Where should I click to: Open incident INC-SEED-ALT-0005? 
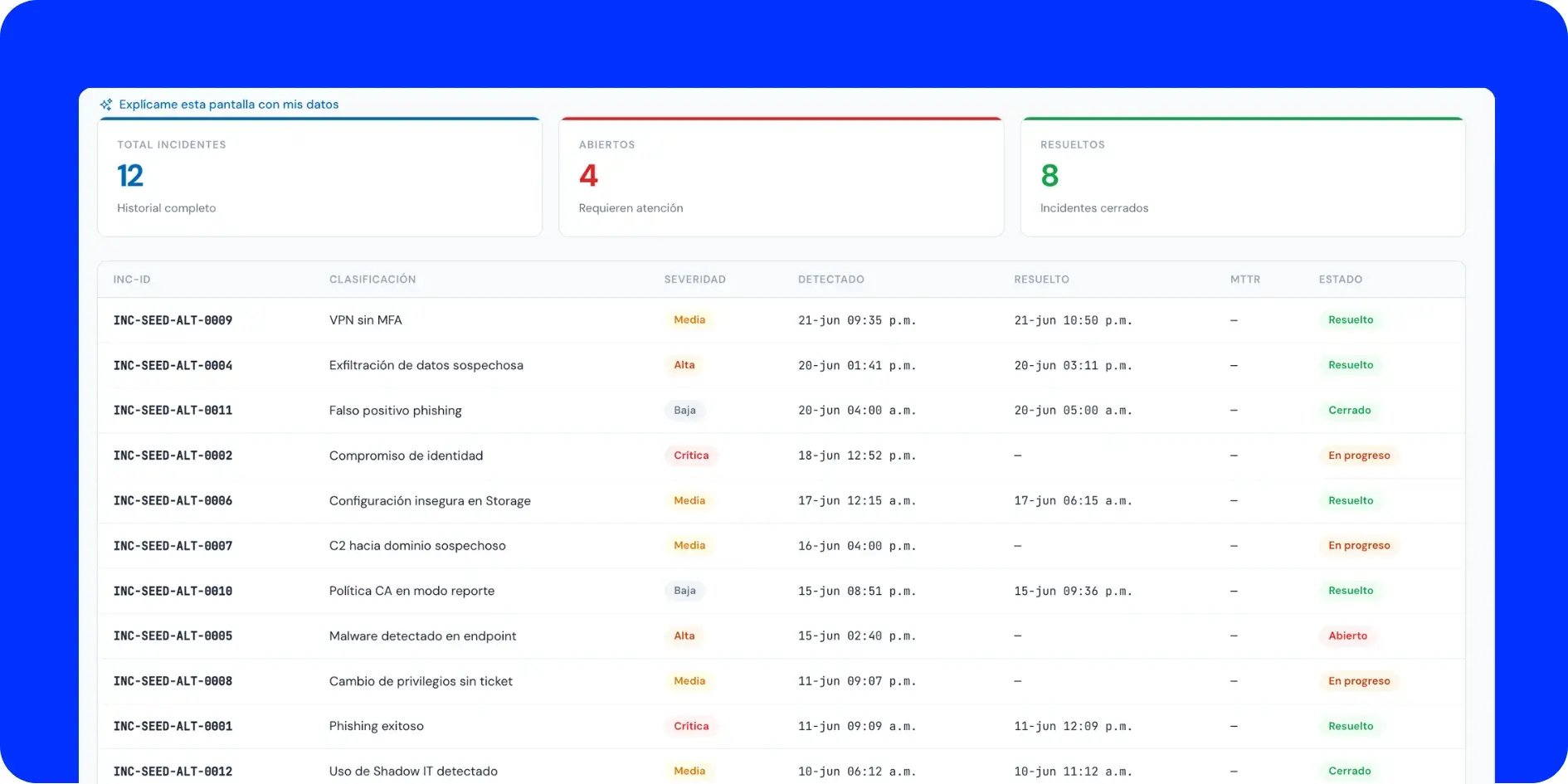click(x=173, y=635)
